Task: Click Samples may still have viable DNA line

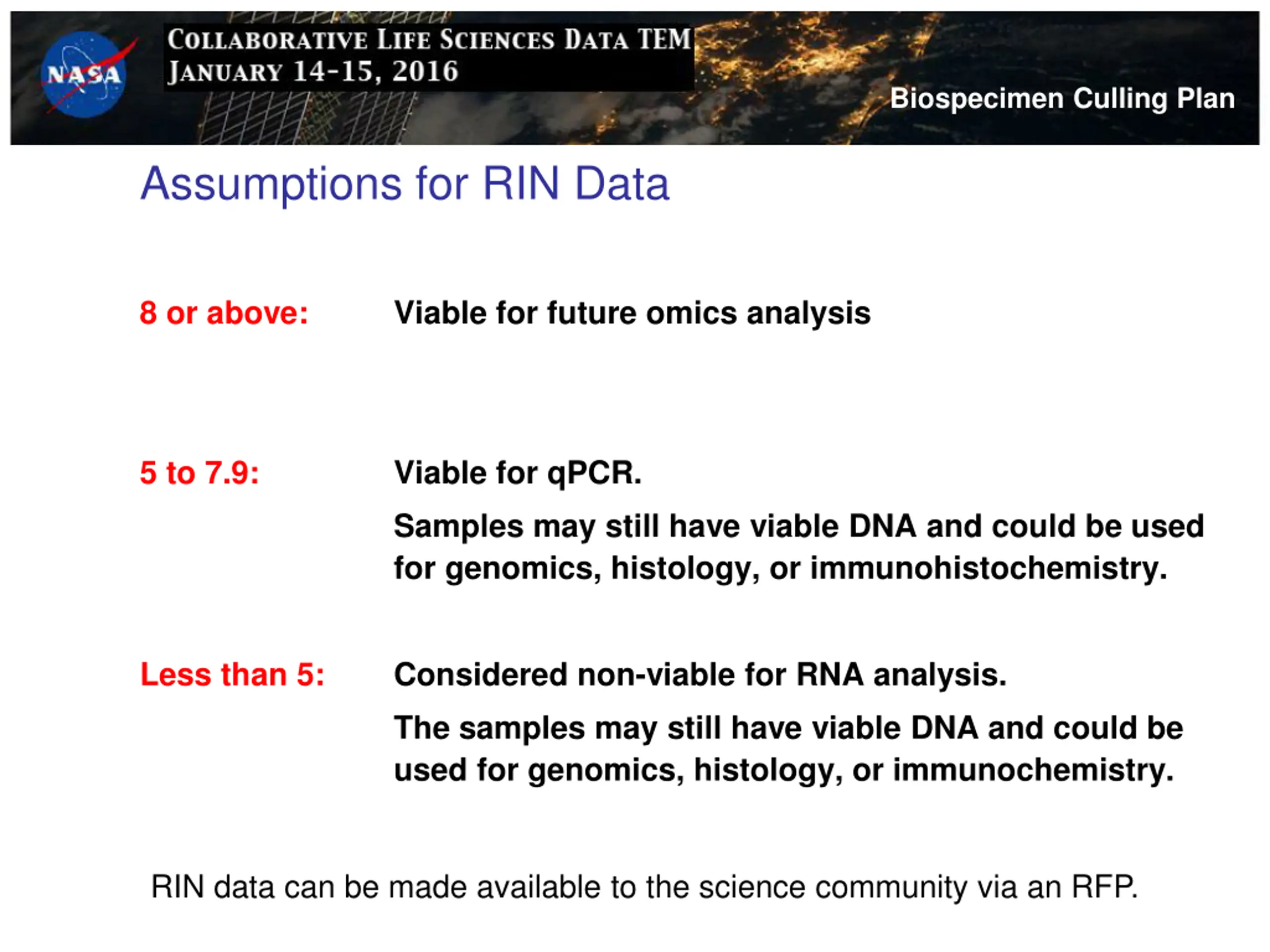Action: point(799,526)
